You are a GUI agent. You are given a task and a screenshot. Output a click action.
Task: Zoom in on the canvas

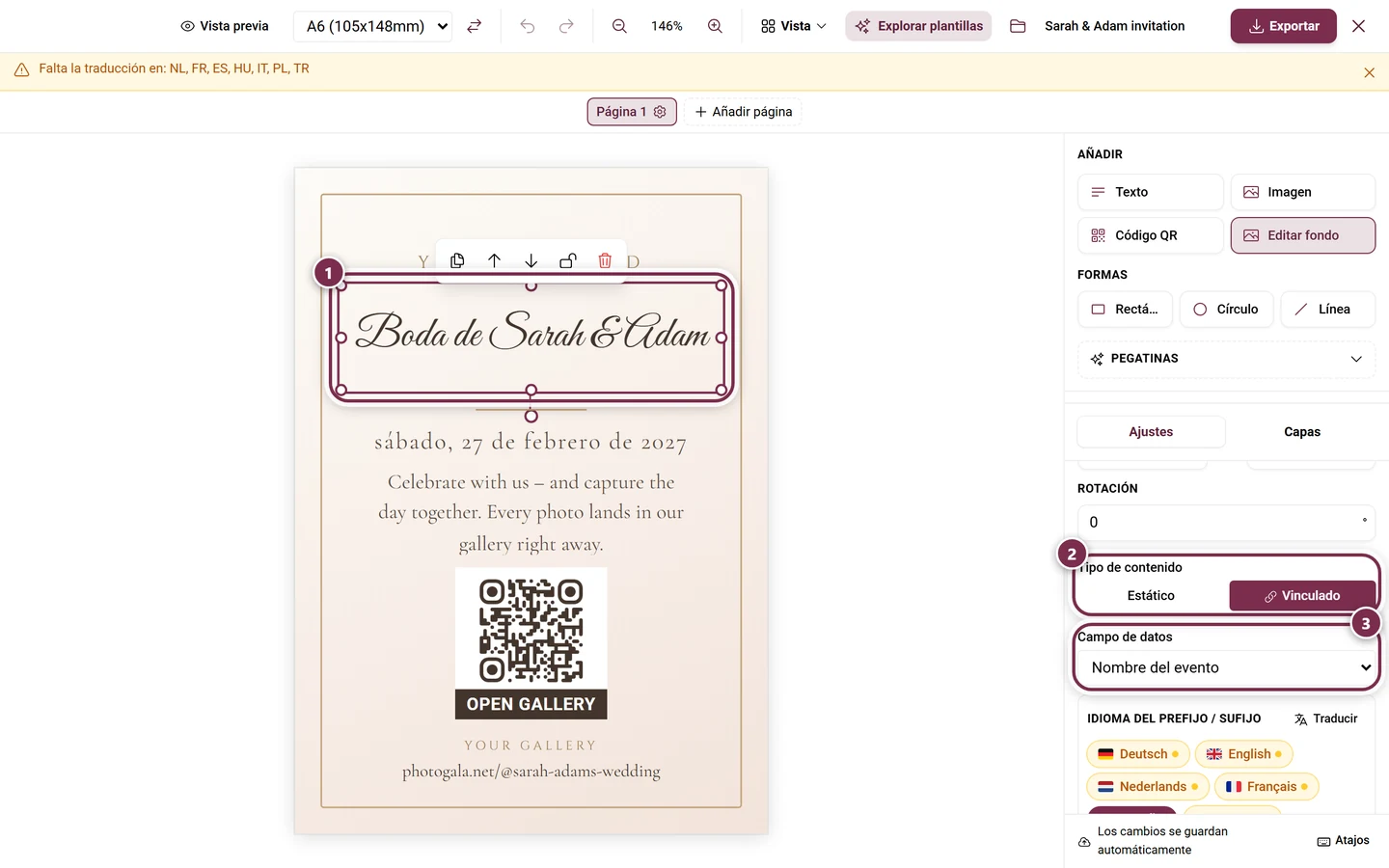tap(715, 26)
